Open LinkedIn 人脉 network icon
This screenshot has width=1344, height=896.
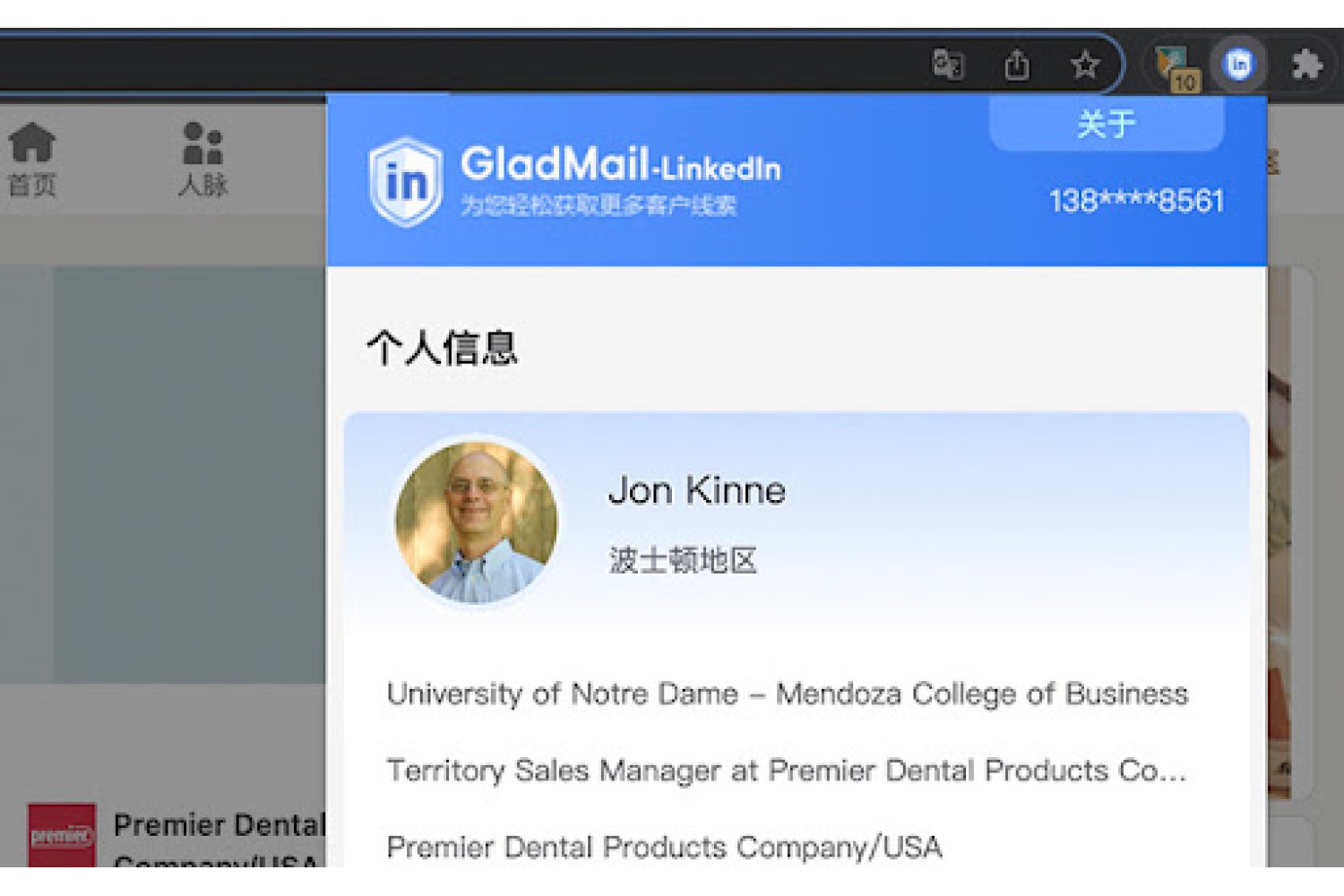203,159
